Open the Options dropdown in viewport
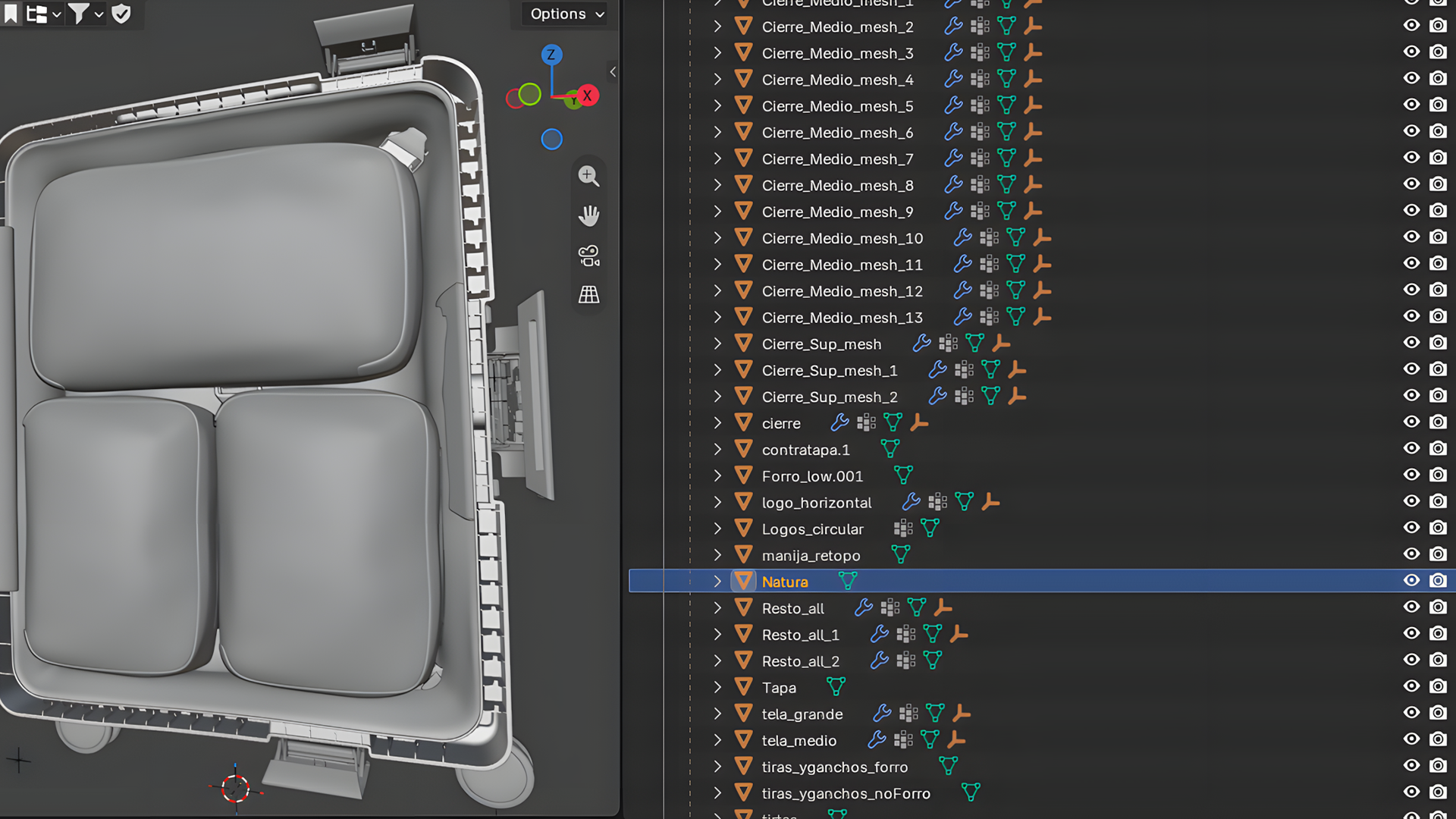This screenshot has height=819, width=1456. click(x=567, y=14)
